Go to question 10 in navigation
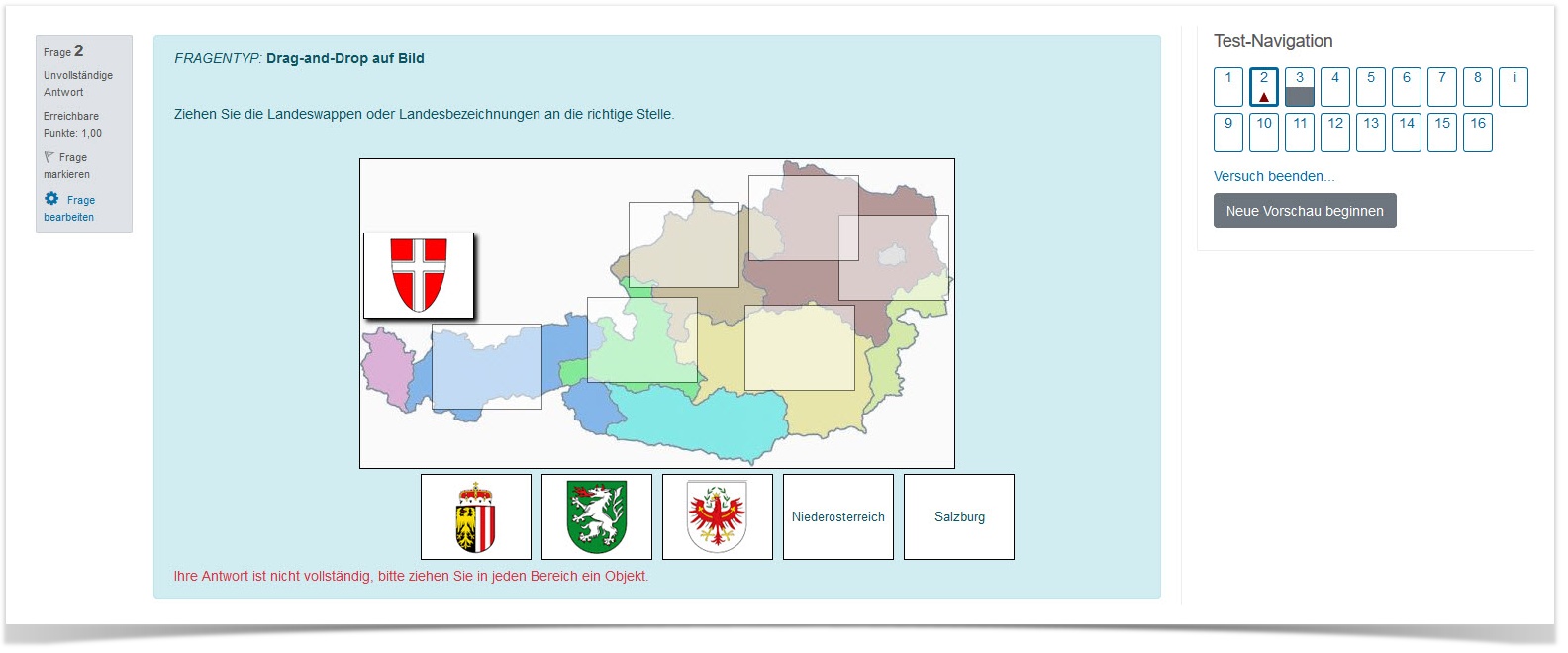Viewport: 1568px width, 653px height. pyautogui.click(x=1264, y=133)
